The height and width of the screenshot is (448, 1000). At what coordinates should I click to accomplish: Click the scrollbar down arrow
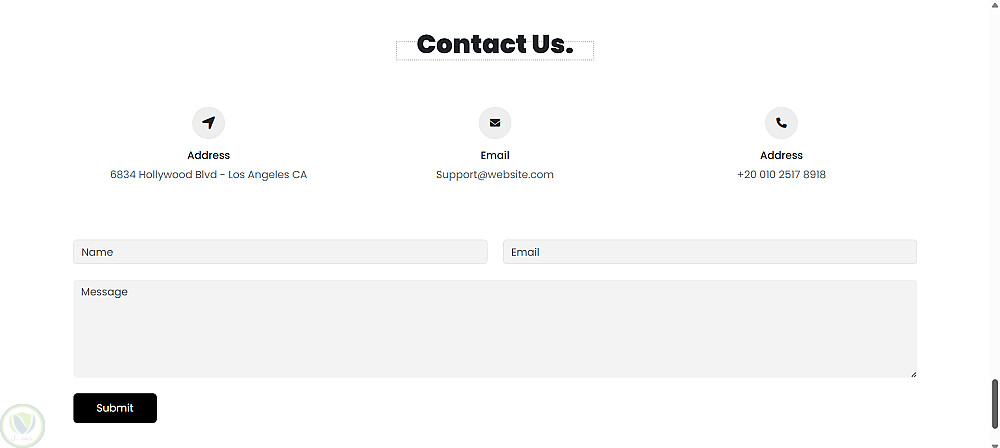point(994,441)
